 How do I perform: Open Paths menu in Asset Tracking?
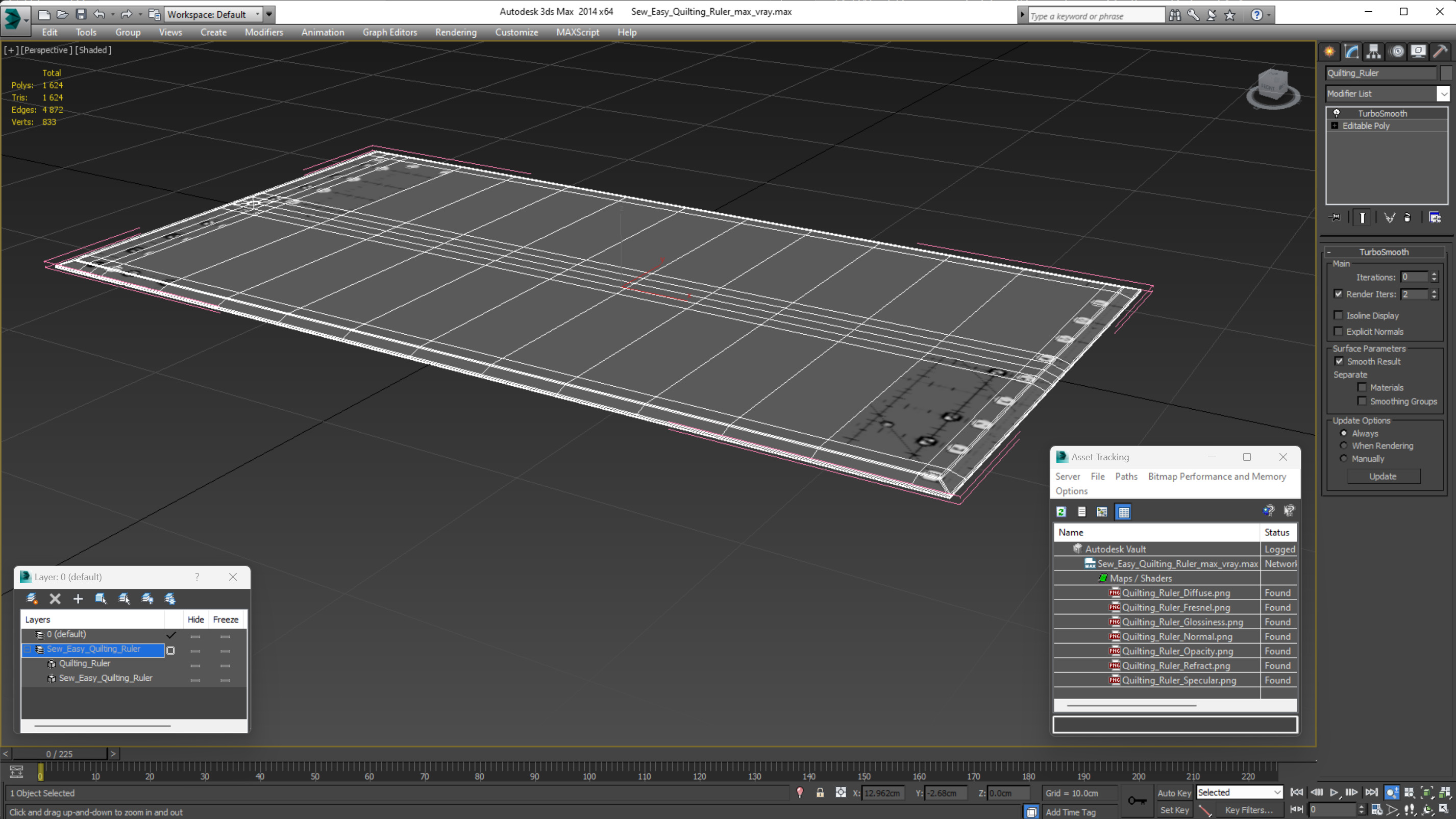point(1126,477)
